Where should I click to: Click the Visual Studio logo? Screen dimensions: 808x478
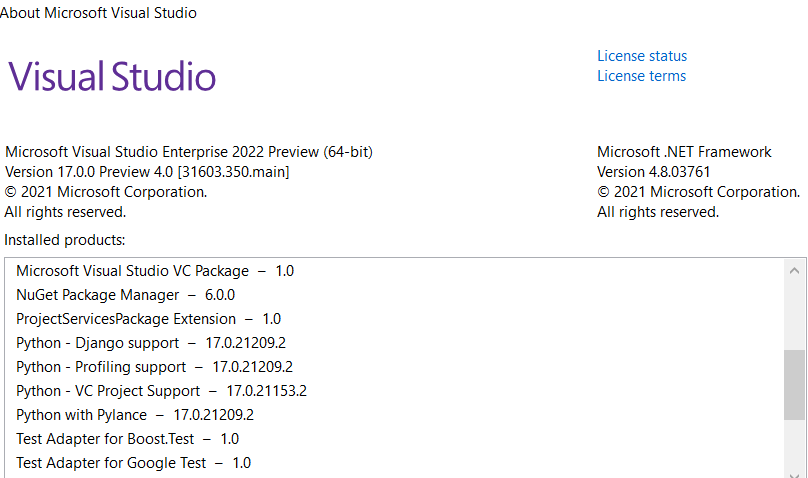[x=112, y=76]
